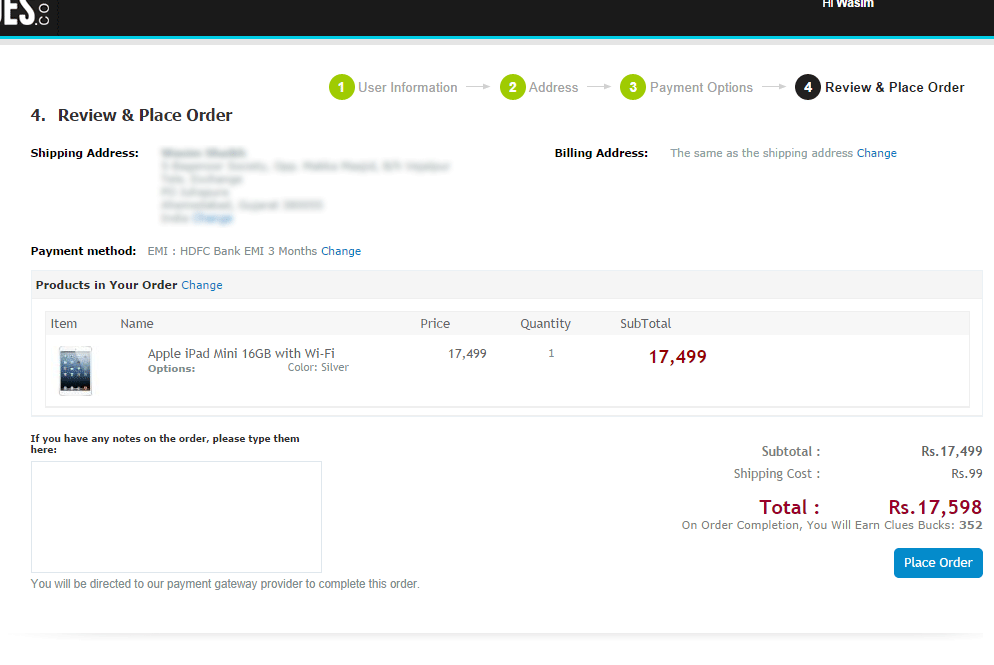
Task: Click the Apple iPad Mini 16GB product name
Action: click(241, 353)
